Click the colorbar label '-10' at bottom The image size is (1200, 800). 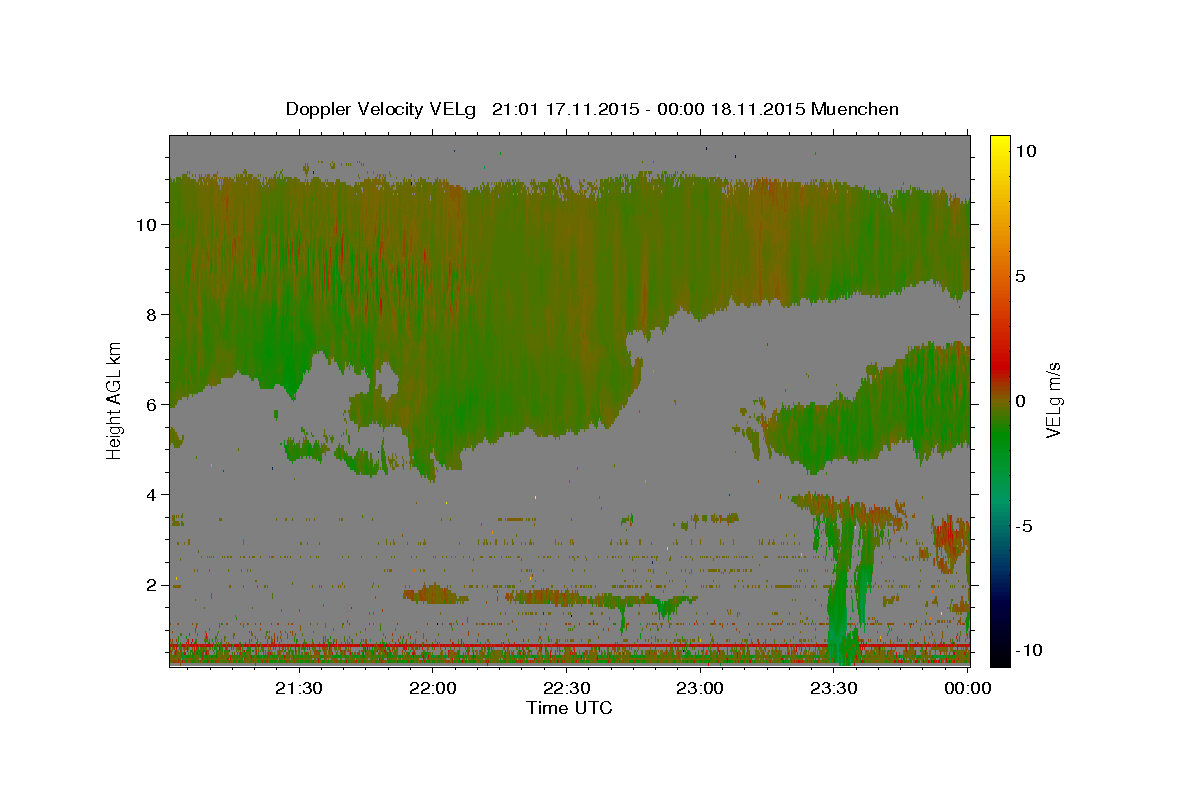click(x=1030, y=650)
